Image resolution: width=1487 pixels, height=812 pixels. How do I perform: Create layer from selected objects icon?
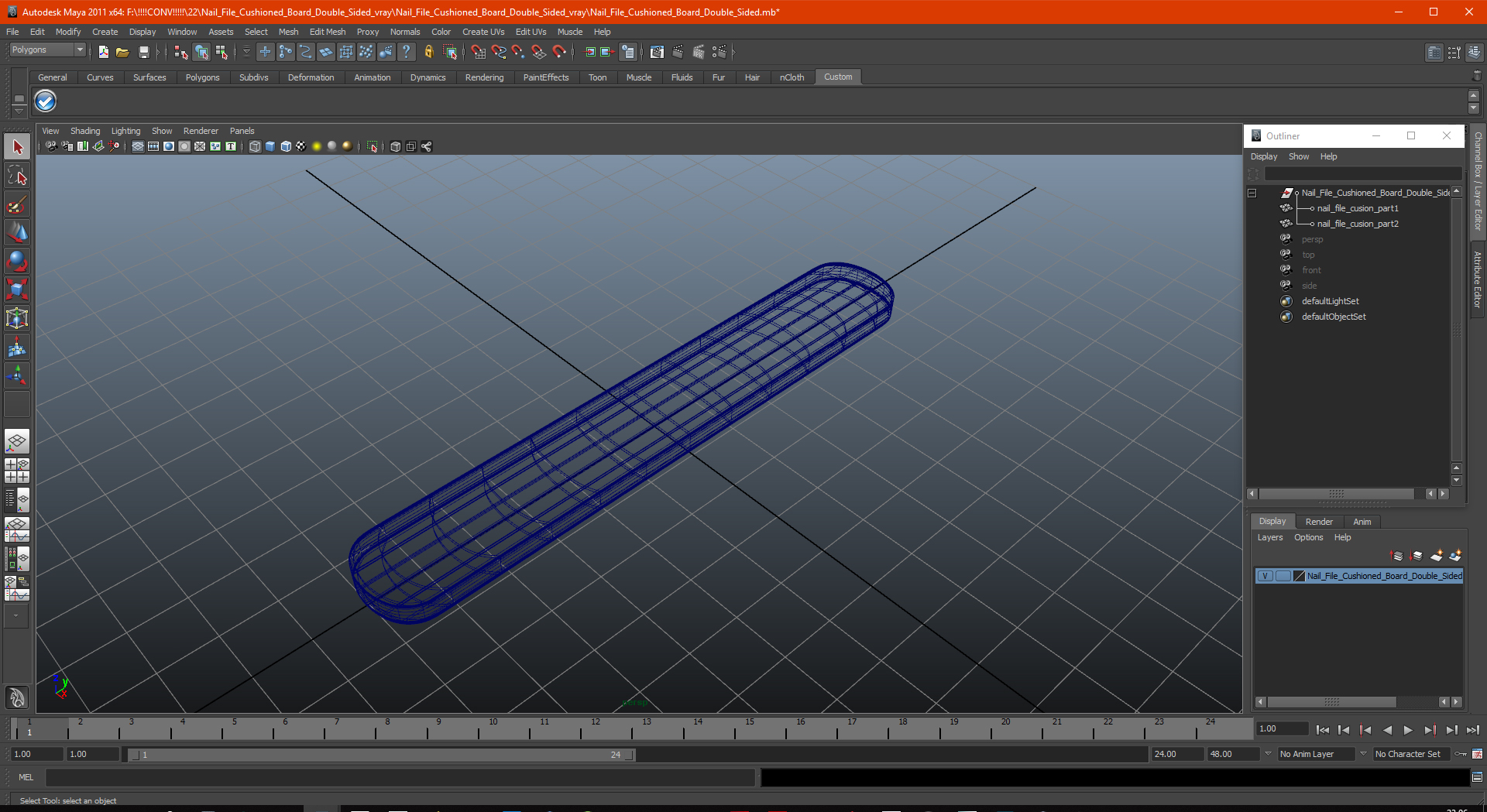1455,556
